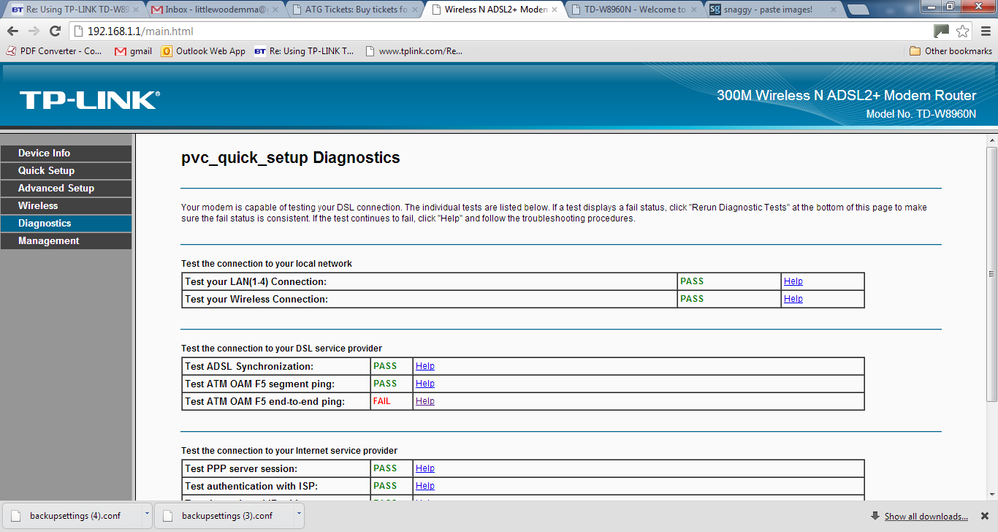This screenshot has height=532, width=998.
Task: Open the Re: Using TP-LINK T... bookmark
Action: point(304,51)
